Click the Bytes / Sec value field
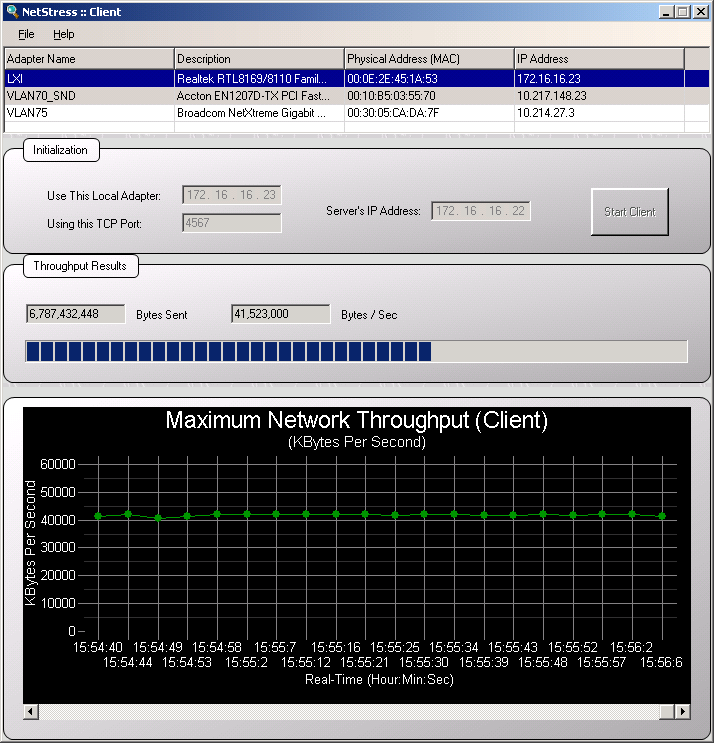 (280, 314)
